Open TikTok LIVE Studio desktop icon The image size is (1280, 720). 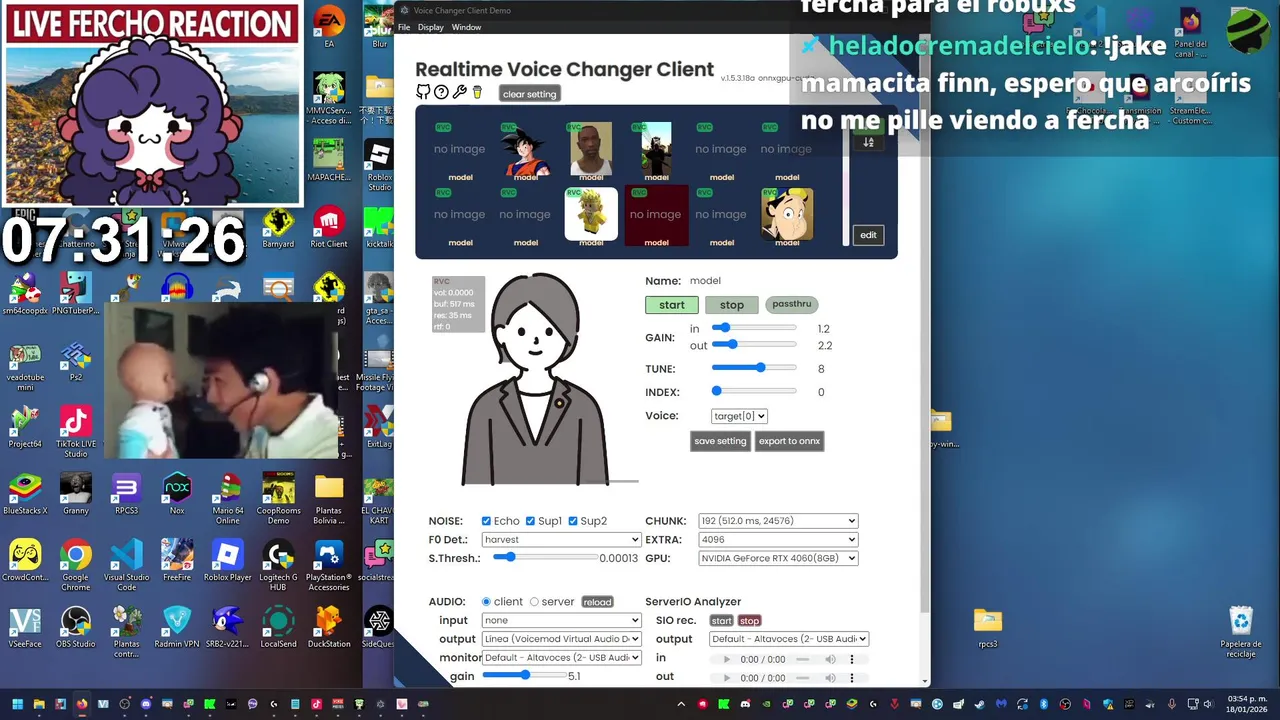76,431
